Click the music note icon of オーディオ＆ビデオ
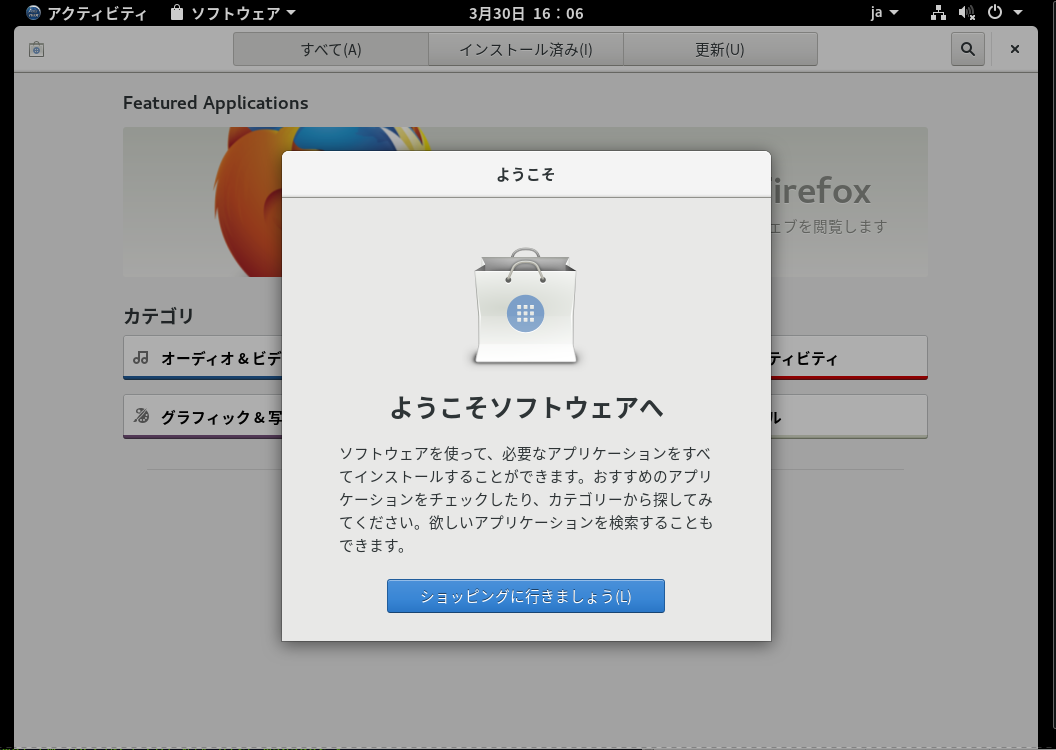1056x750 pixels. click(x=141, y=358)
